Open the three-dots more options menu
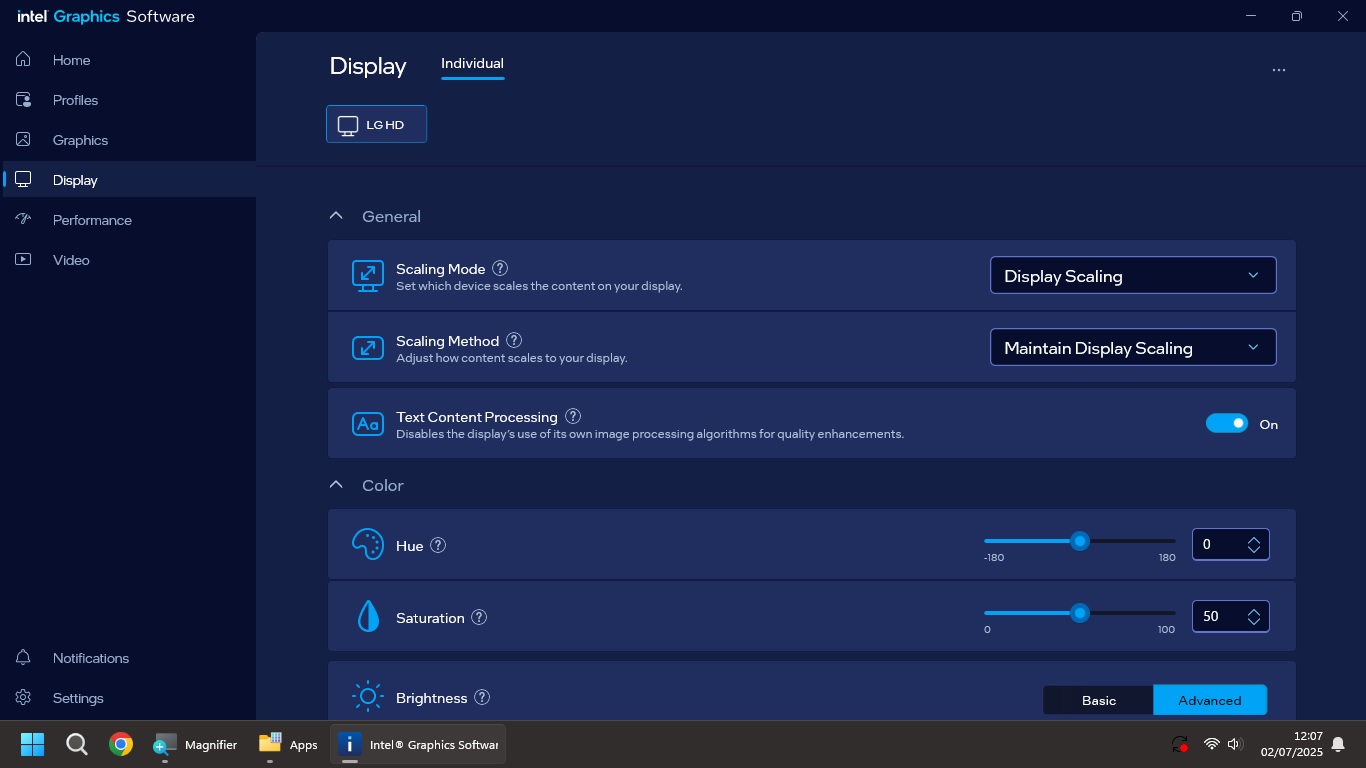 (1278, 70)
